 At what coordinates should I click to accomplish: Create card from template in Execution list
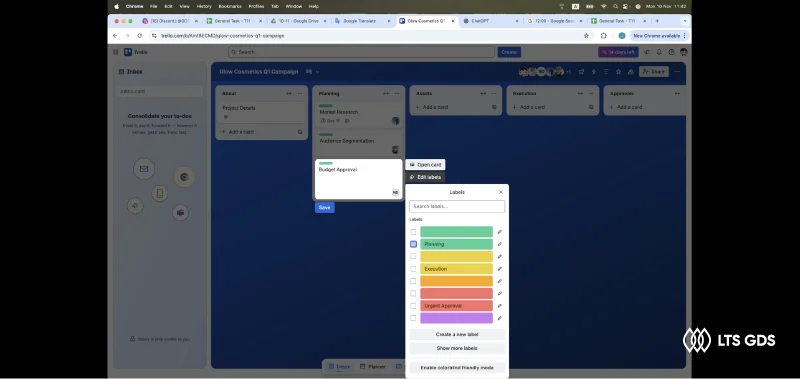point(591,107)
